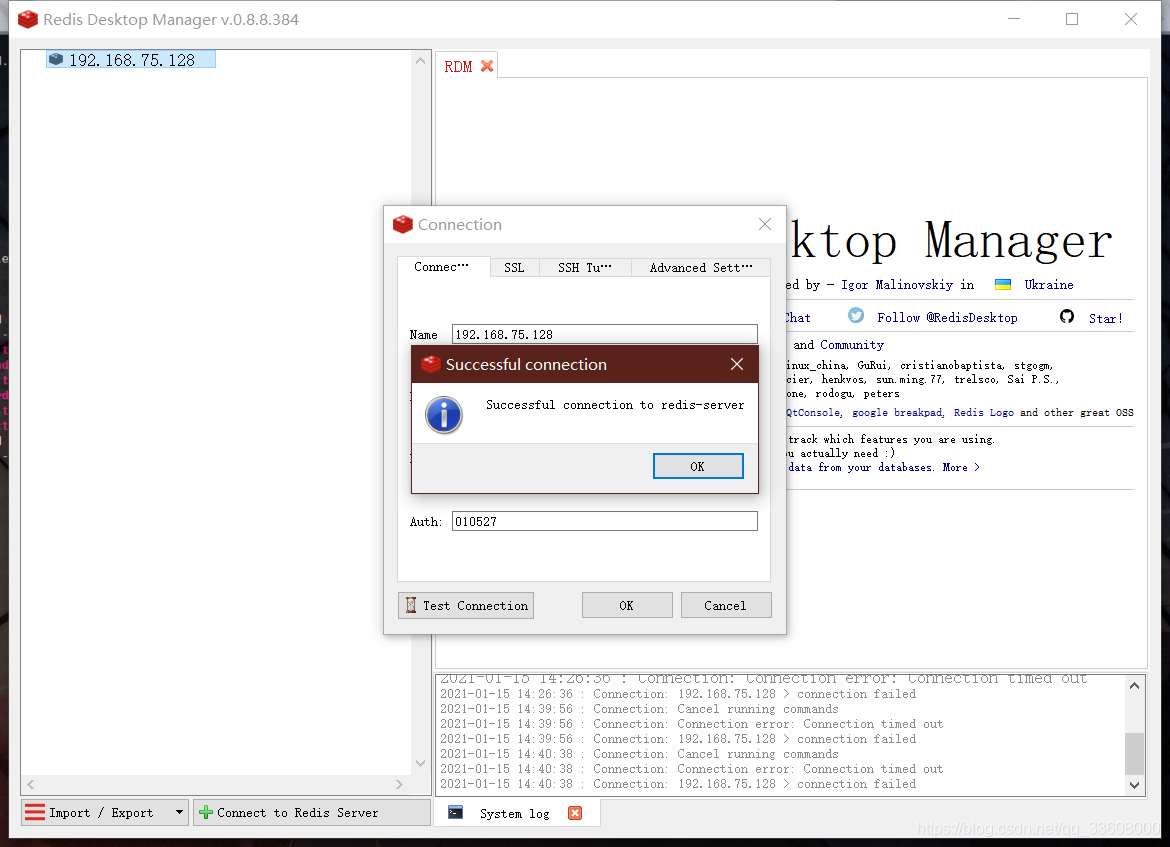Select the System log tab

coord(514,813)
